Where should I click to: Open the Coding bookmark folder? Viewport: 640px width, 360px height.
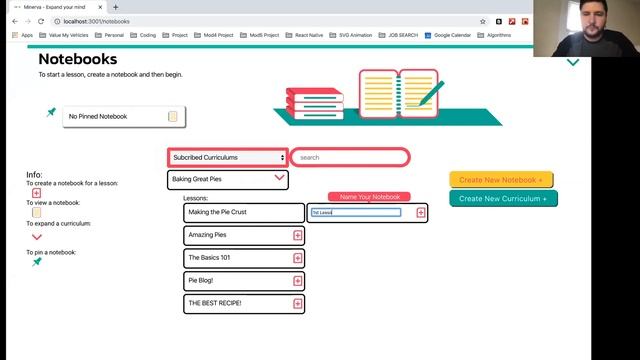pyautogui.click(x=143, y=35)
